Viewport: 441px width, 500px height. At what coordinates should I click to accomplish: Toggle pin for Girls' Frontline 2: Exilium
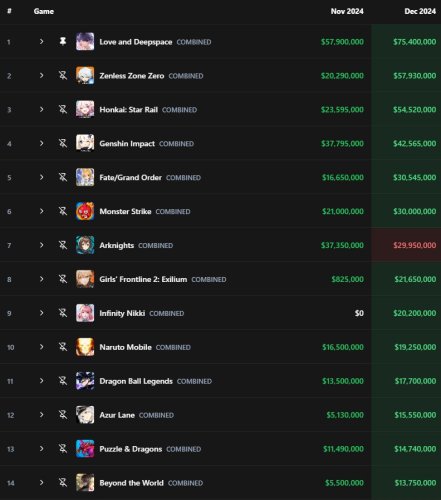[63, 279]
